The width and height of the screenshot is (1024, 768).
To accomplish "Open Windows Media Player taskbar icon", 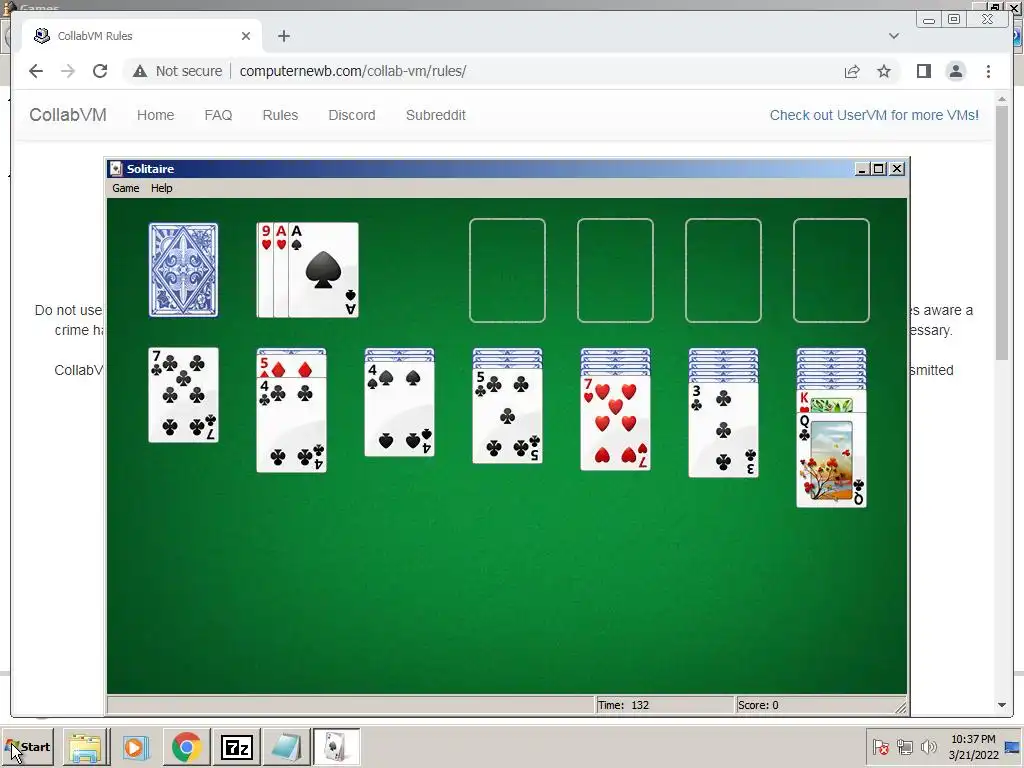I will point(136,747).
